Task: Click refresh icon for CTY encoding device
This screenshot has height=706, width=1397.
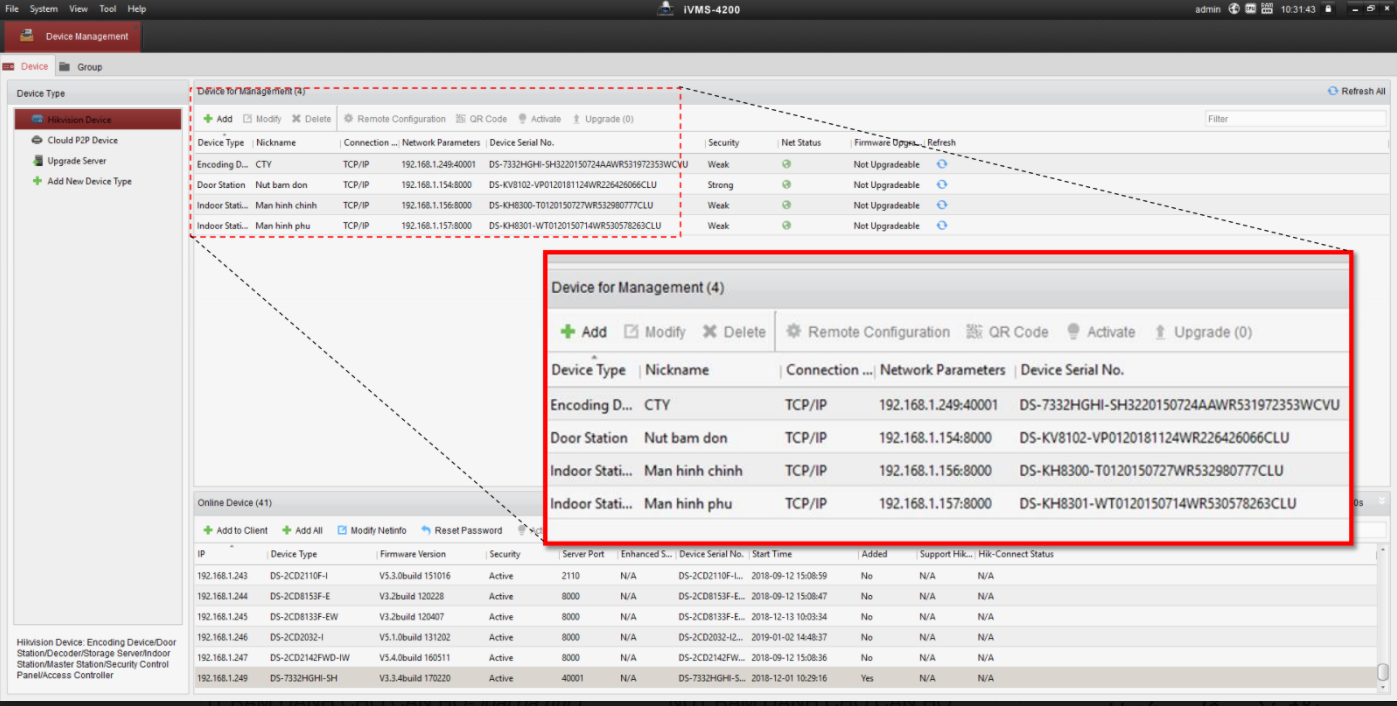Action: [942, 164]
